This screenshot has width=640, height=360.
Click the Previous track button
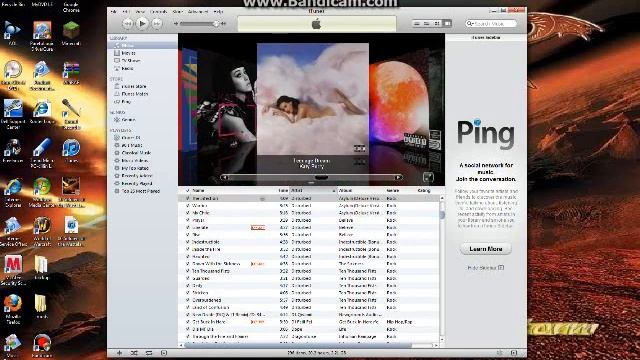[x=127, y=24]
